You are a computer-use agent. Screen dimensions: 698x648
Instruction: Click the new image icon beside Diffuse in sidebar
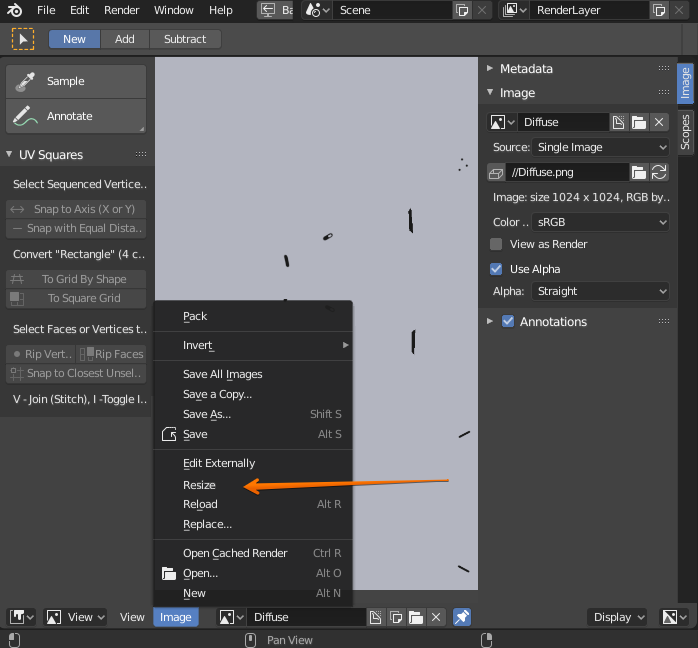coord(618,122)
